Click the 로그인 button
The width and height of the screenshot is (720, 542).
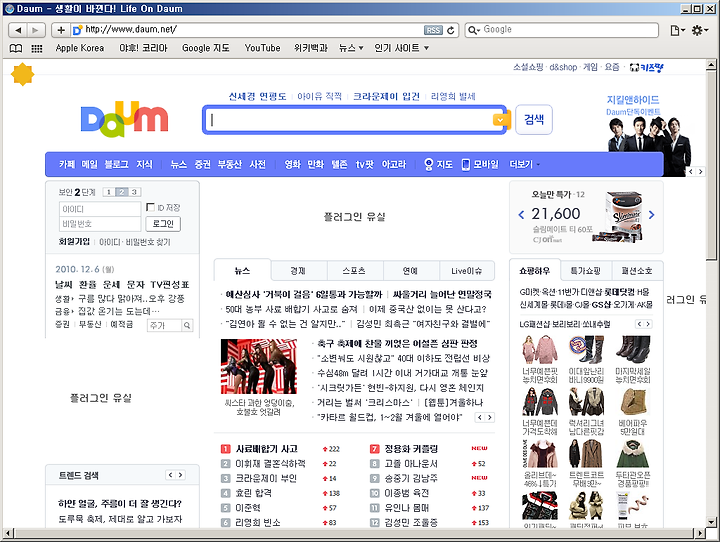163,224
